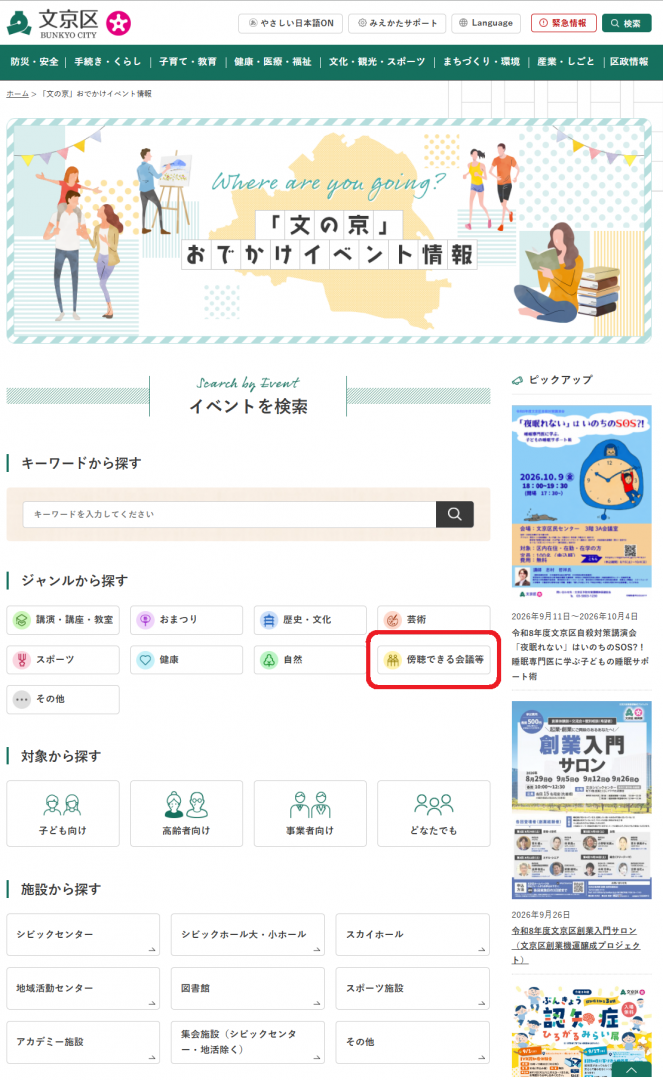Open 産業・しごと menu
663x1080 pixels.
point(565,62)
